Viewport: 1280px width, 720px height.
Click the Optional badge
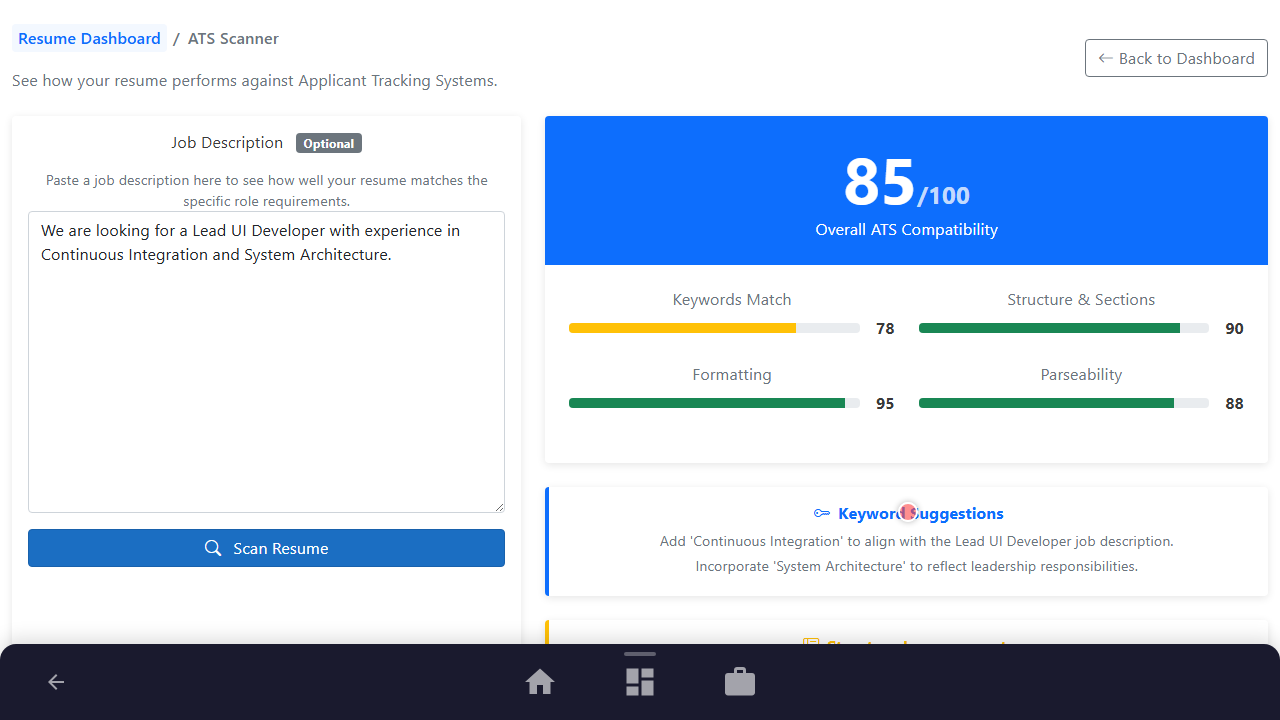pos(329,143)
